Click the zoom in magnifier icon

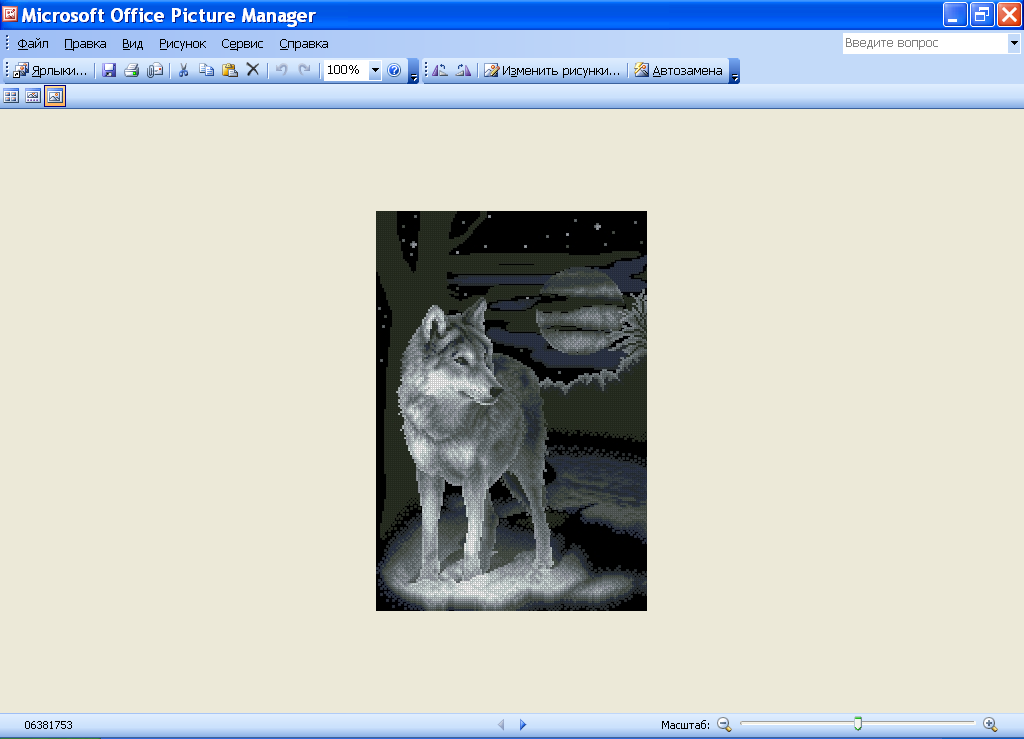point(990,724)
